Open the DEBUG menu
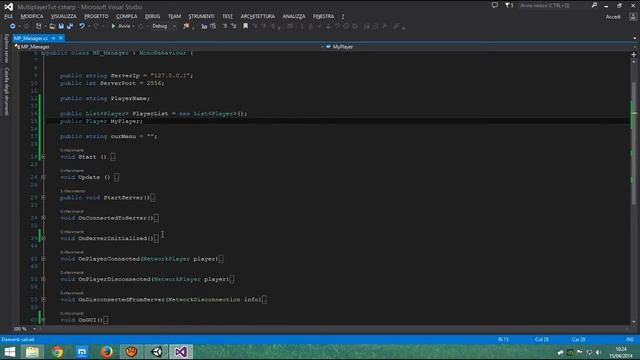 pos(152,16)
